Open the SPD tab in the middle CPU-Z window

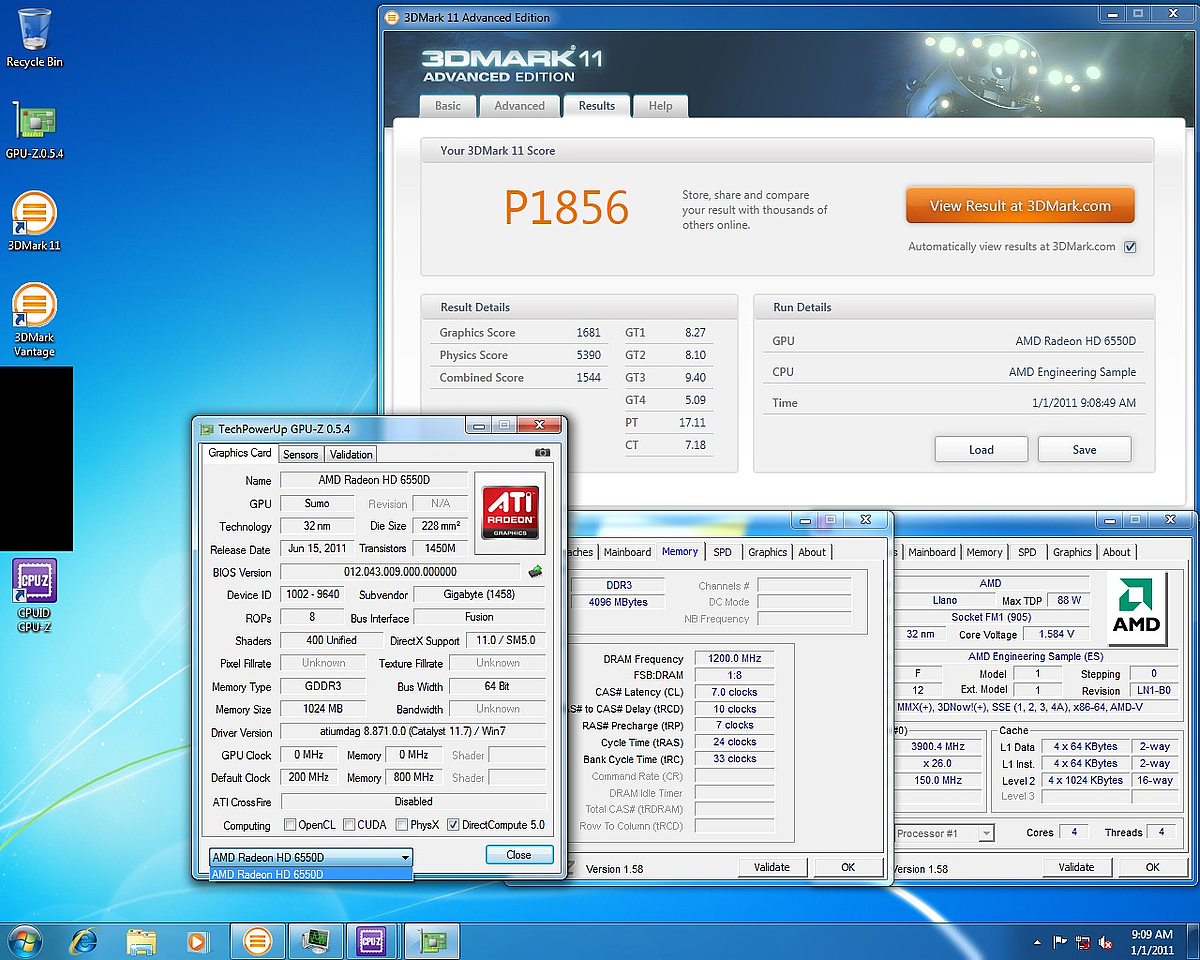tap(723, 552)
